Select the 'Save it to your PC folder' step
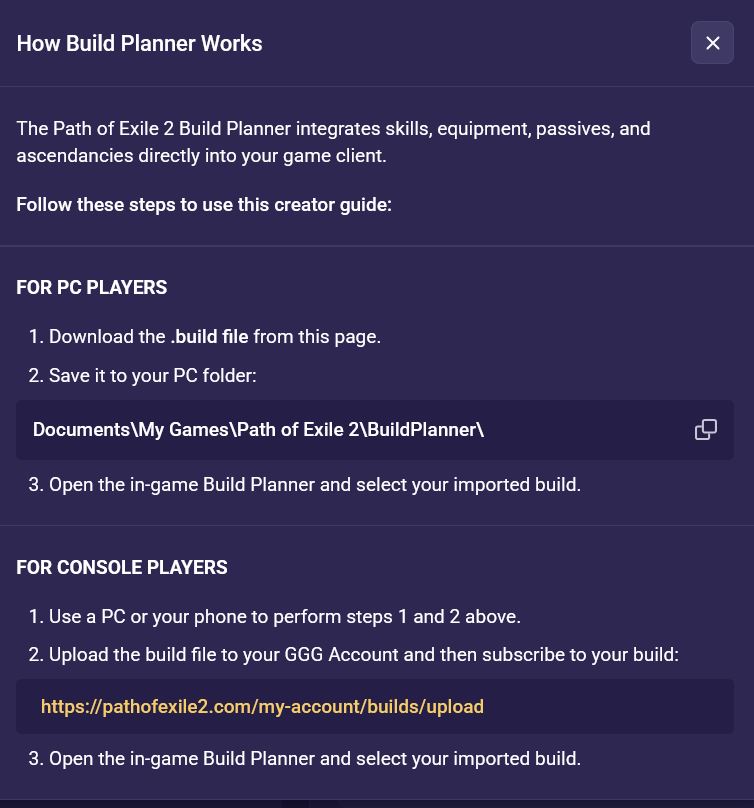The height and width of the screenshot is (808, 754). click(143, 376)
